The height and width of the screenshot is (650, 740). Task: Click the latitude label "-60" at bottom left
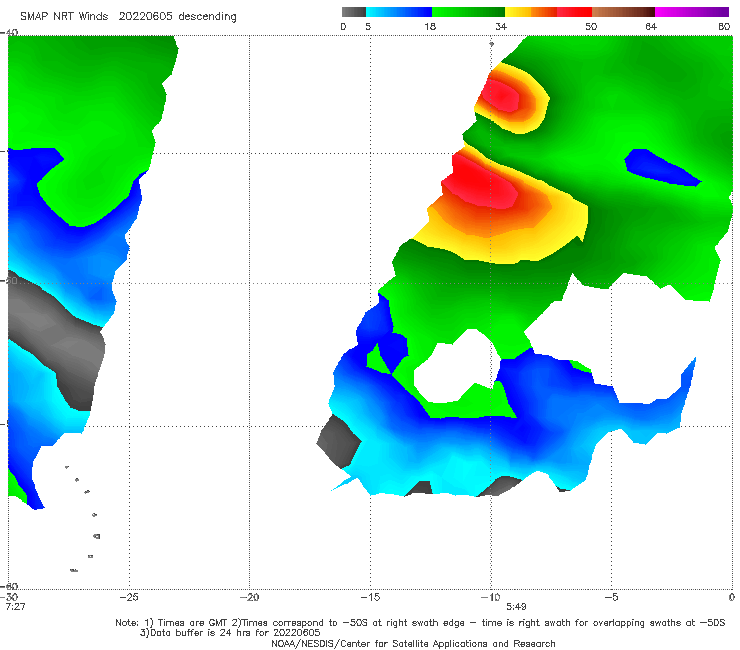tap(9, 587)
